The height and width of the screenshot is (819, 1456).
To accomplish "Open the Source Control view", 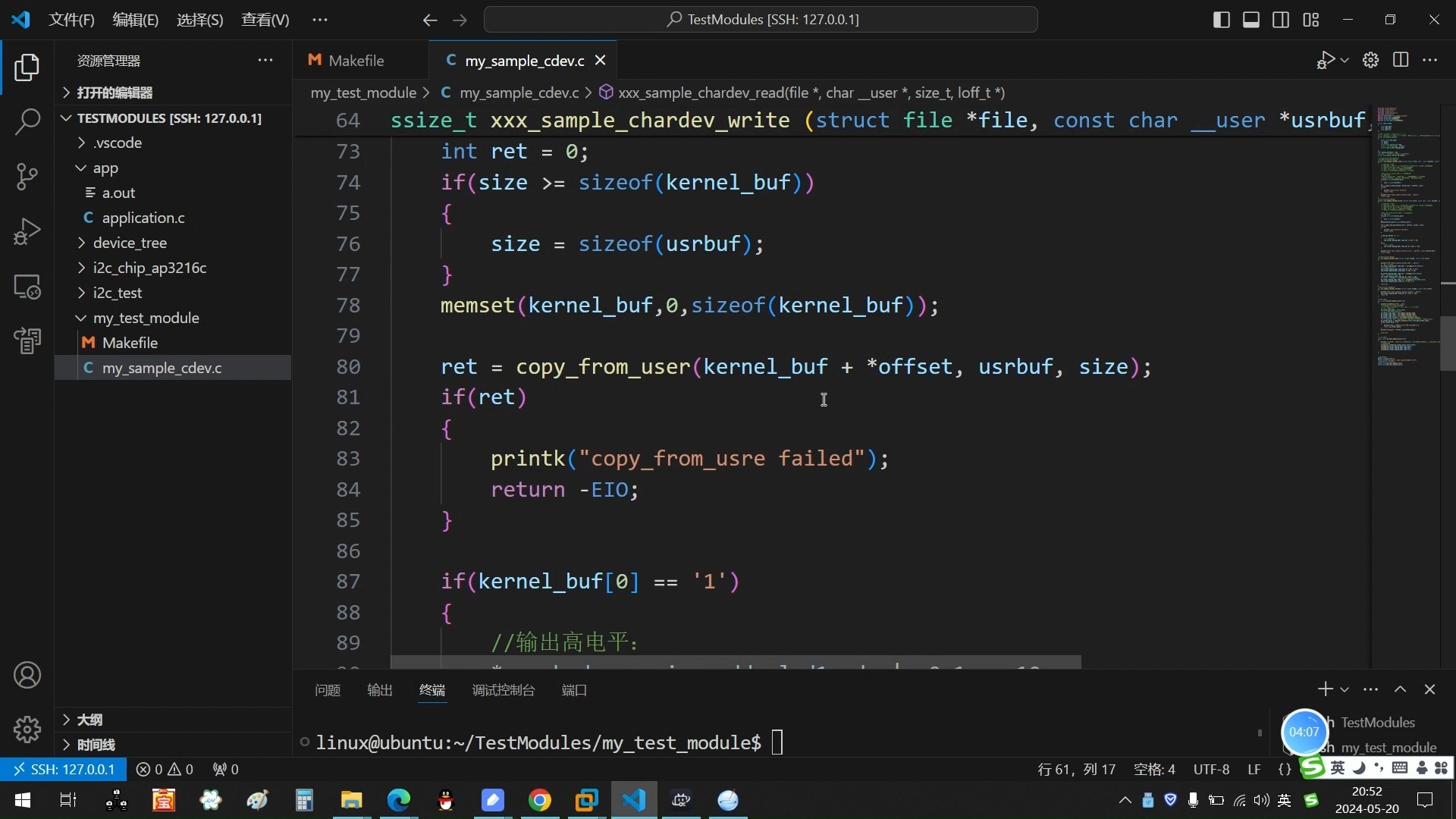I will (27, 176).
